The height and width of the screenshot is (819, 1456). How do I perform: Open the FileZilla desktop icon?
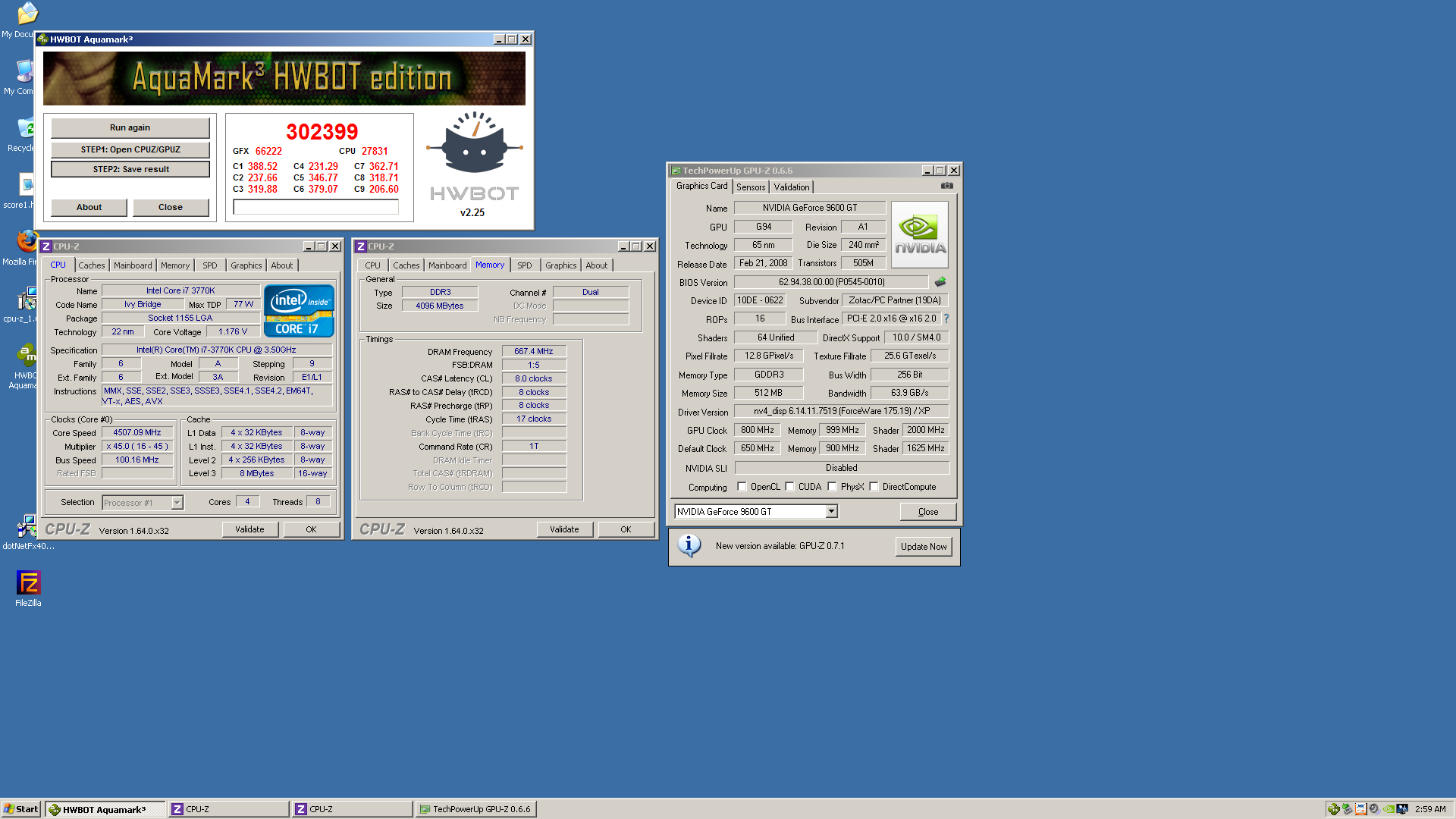click(x=29, y=588)
